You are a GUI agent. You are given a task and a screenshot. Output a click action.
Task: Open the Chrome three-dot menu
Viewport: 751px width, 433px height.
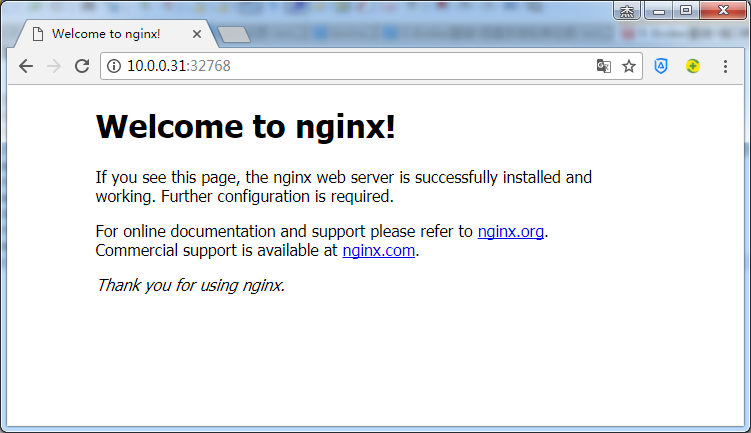[x=725, y=66]
